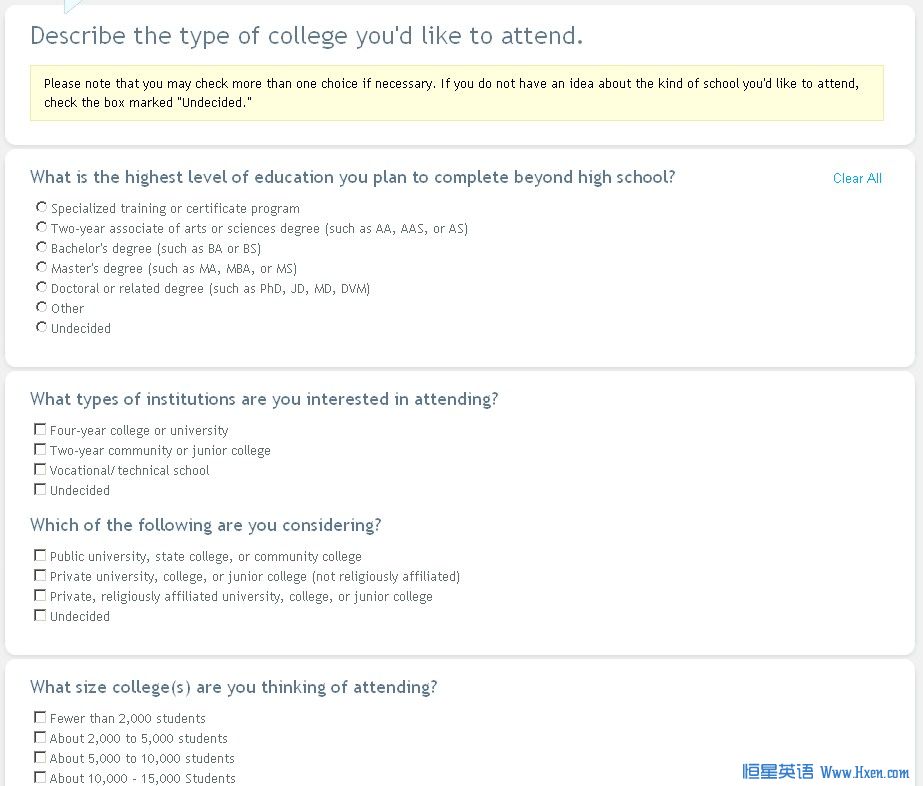Choose the Other education level radio
The width and height of the screenshot is (923, 786).
click(x=41, y=307)
